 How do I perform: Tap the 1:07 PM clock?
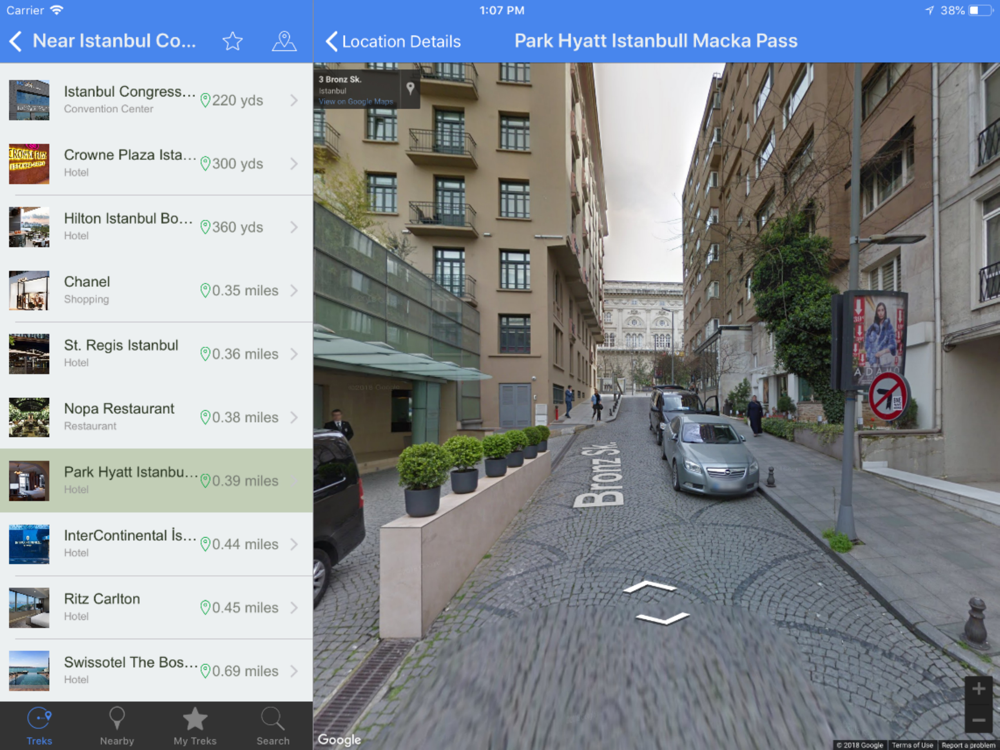502,10
